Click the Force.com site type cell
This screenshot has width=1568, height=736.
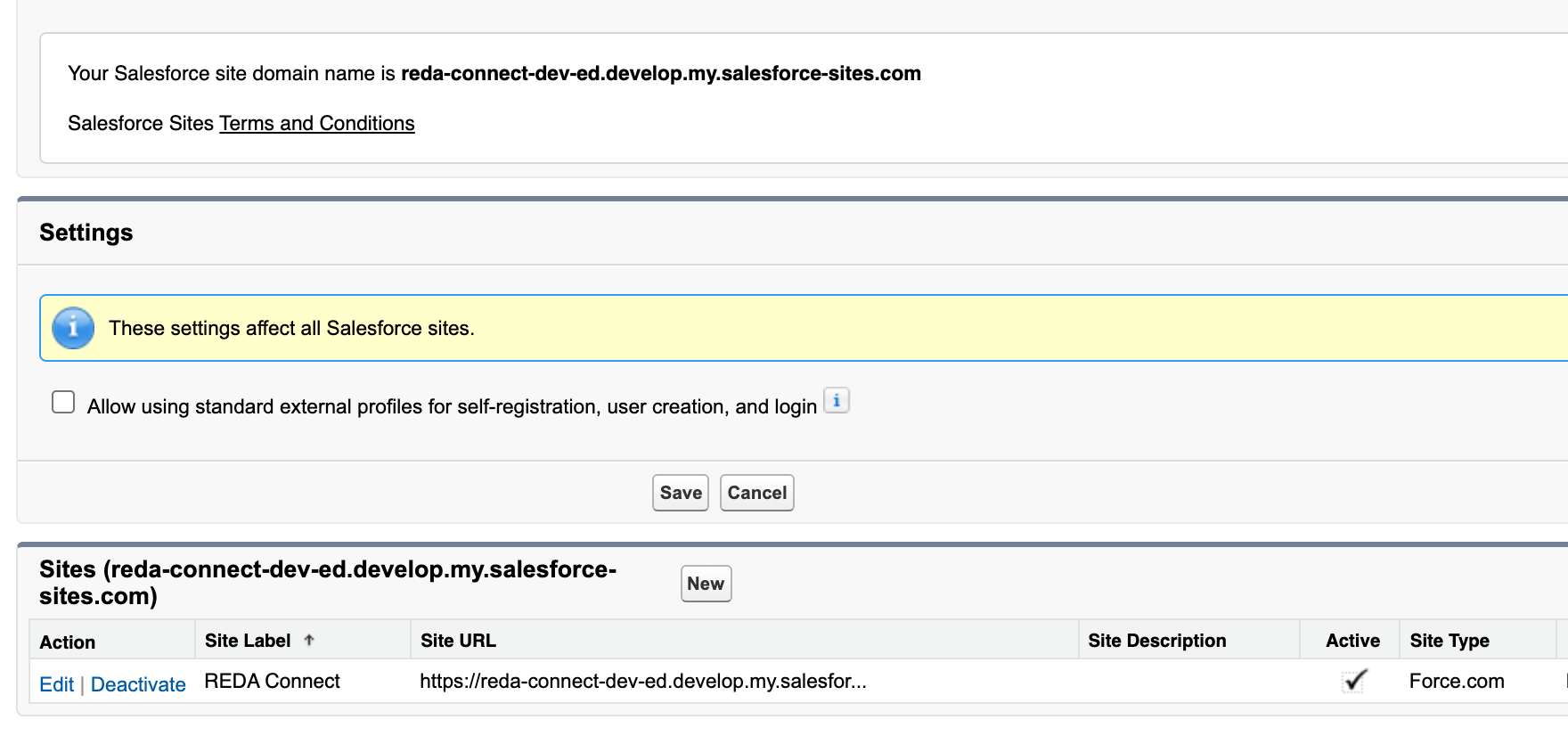coord(1457,681)
